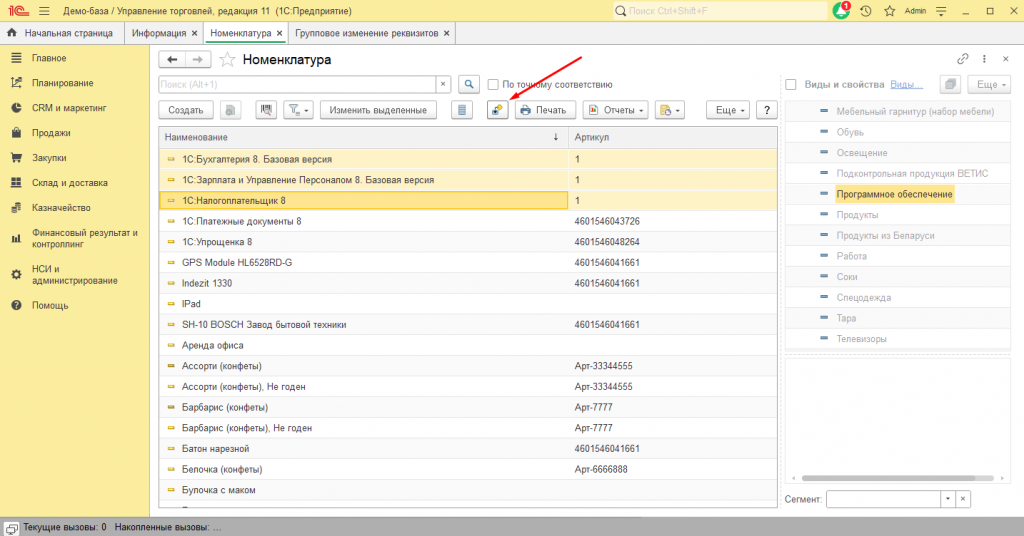The height and width of the screenshot is (536, 1024).
Task: Click the Поиск (Alt+1) search input
Action: [x=297, y=84]
